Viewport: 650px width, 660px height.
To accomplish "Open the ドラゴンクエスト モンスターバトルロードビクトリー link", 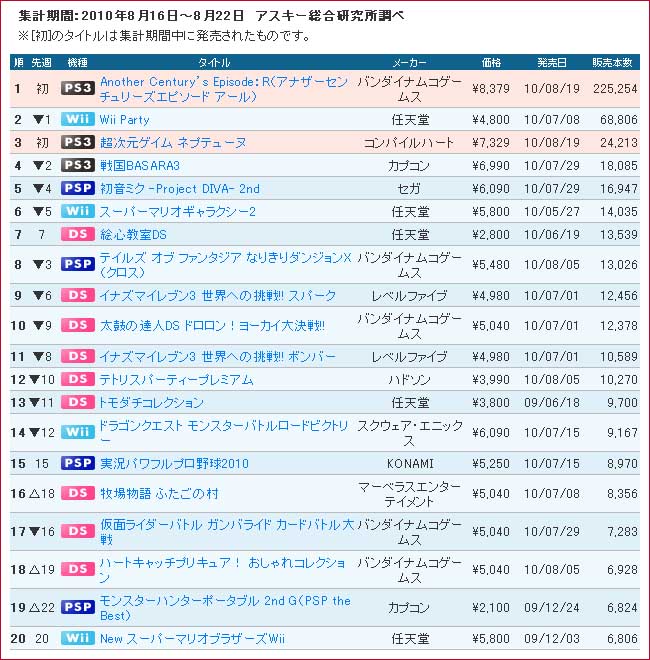I will pyautogui.click(x=224, y=433).
